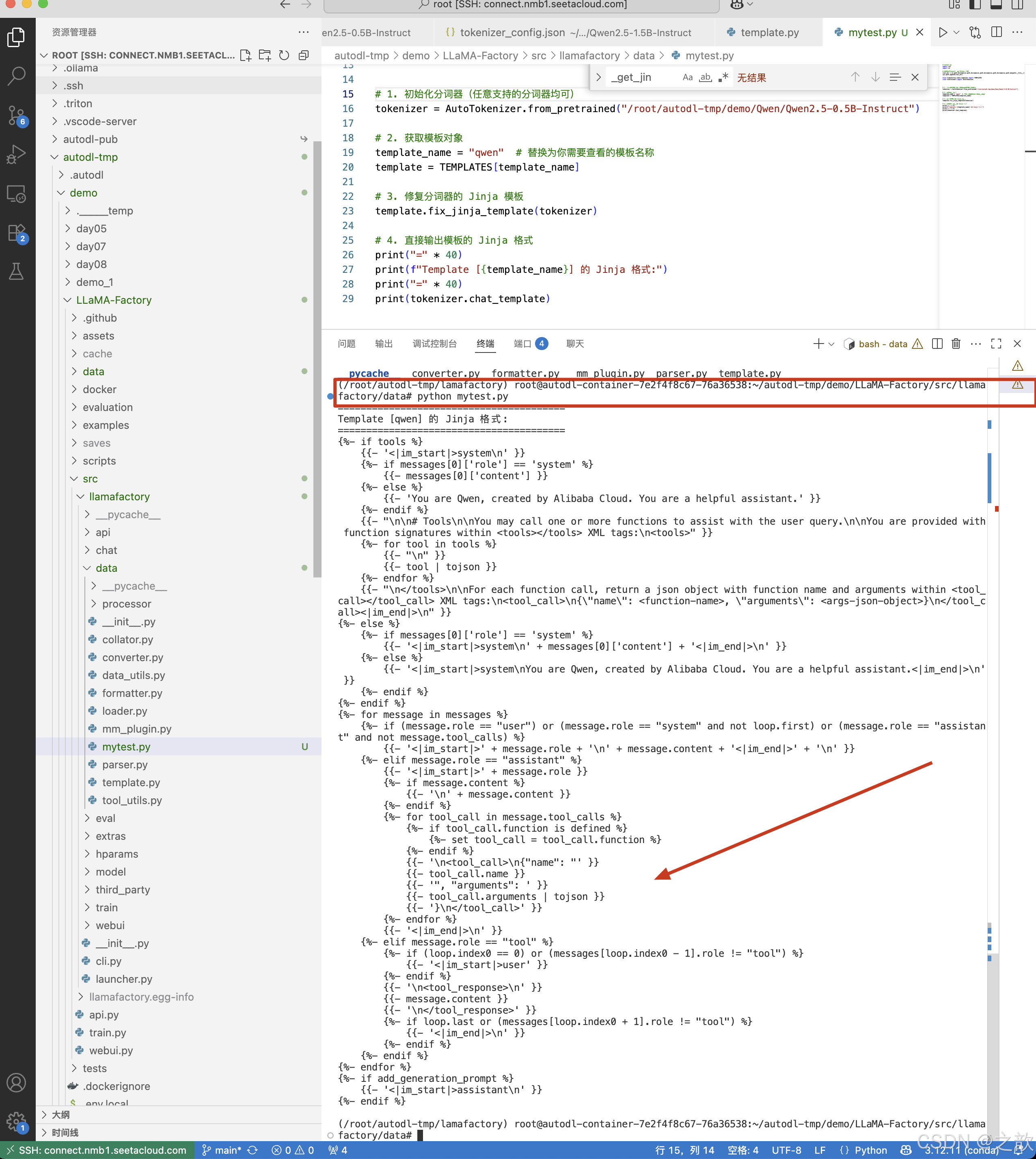Add a new terminal with plus icon
Viewport: 1036px width, 1159px height.
point(818,344)
